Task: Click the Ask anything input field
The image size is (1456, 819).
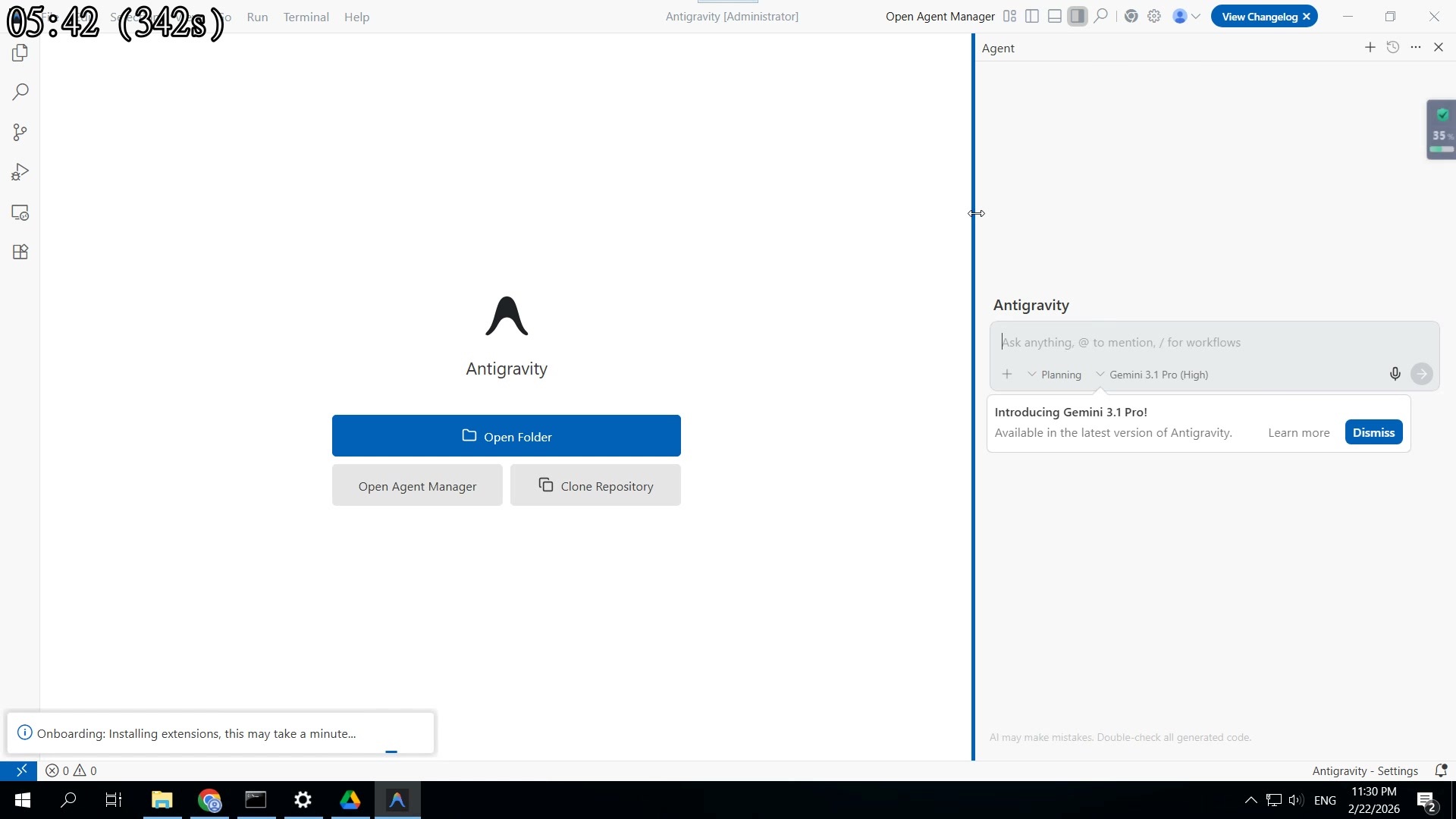Action: [x=1213, y=343]
